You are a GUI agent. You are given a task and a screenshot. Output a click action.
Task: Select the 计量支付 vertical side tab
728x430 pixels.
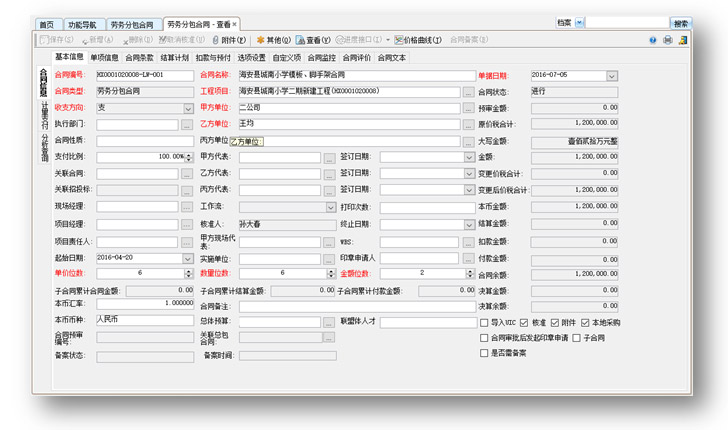tap(44, 116)
